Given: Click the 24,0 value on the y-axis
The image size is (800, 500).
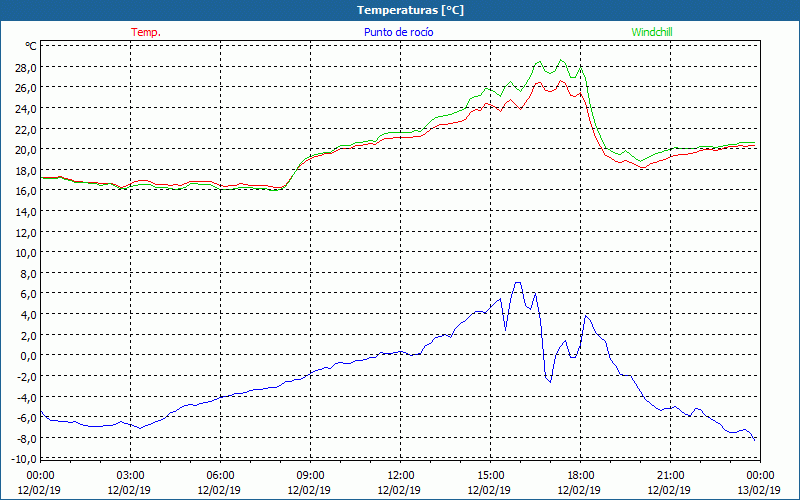Looking at the screenshot, I should [x=27, y=109].
